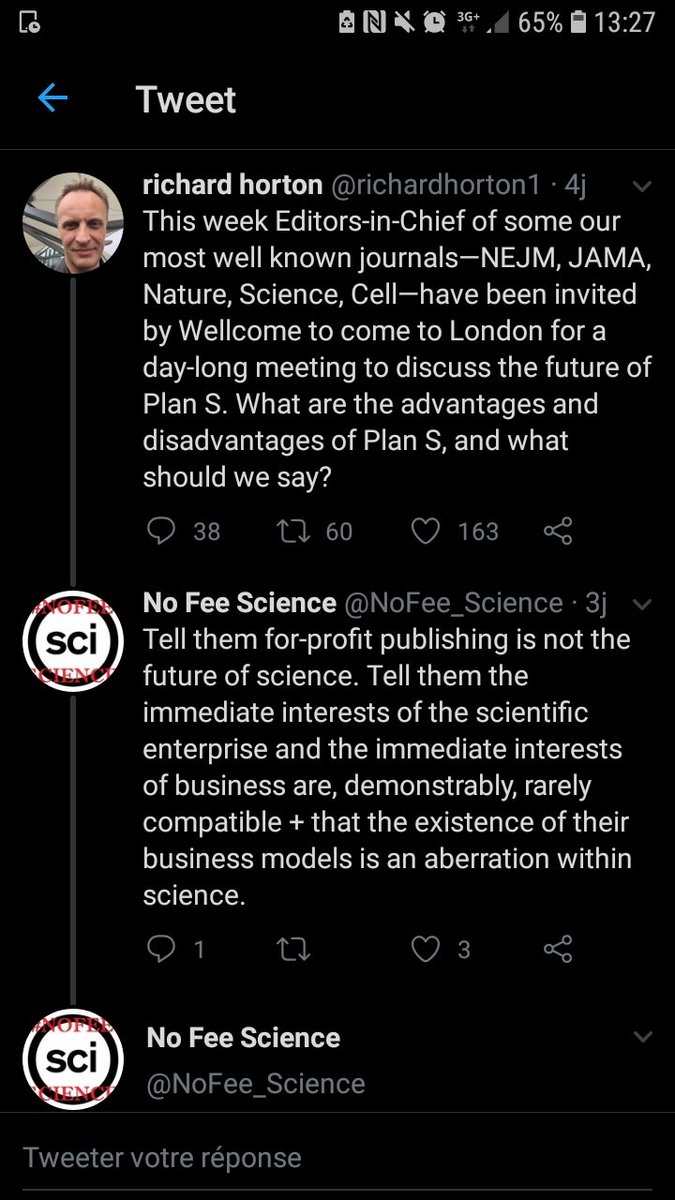Screen dimensions: 675x1200
Task: Tap the back arrow next to Tweet
Action: pyautogui.click(x=52, y=98)
